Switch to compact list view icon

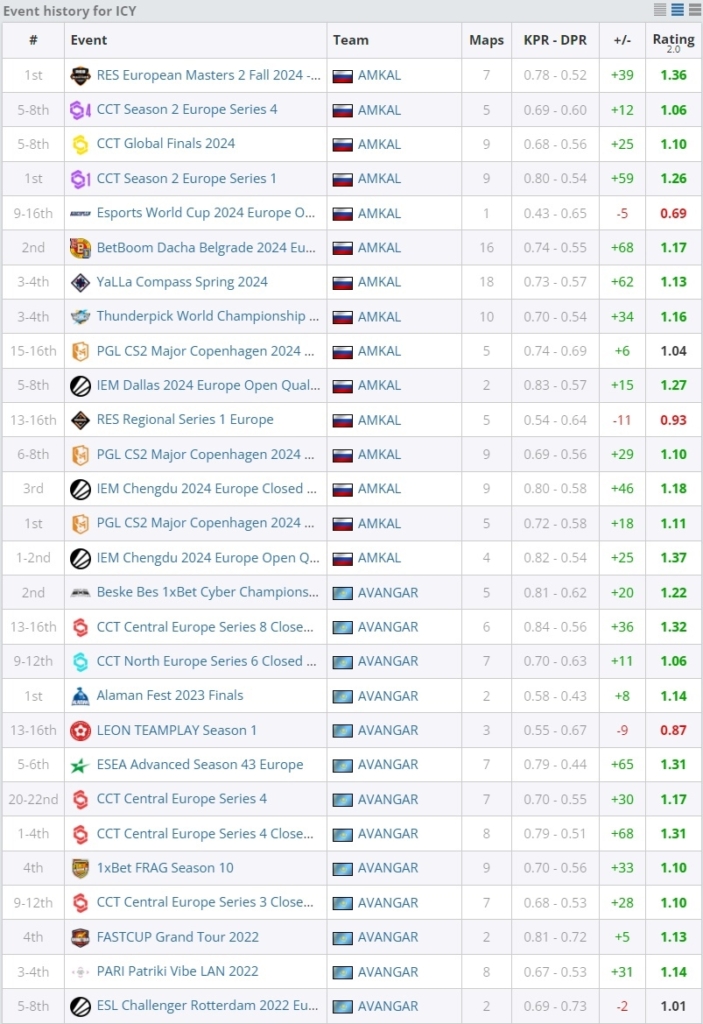tap(661, 9)
